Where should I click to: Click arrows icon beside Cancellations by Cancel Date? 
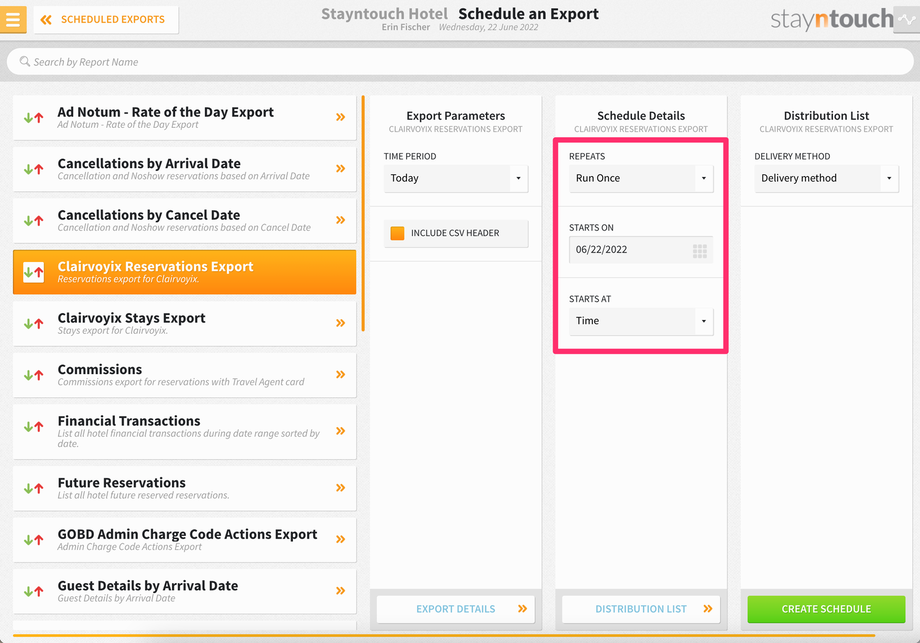33,221
